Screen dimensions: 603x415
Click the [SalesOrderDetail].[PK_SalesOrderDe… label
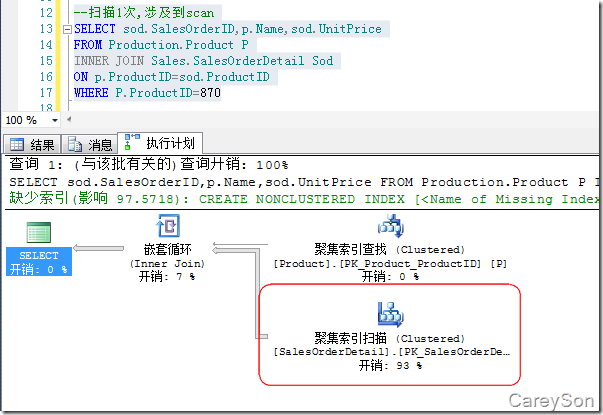point(391,352)
